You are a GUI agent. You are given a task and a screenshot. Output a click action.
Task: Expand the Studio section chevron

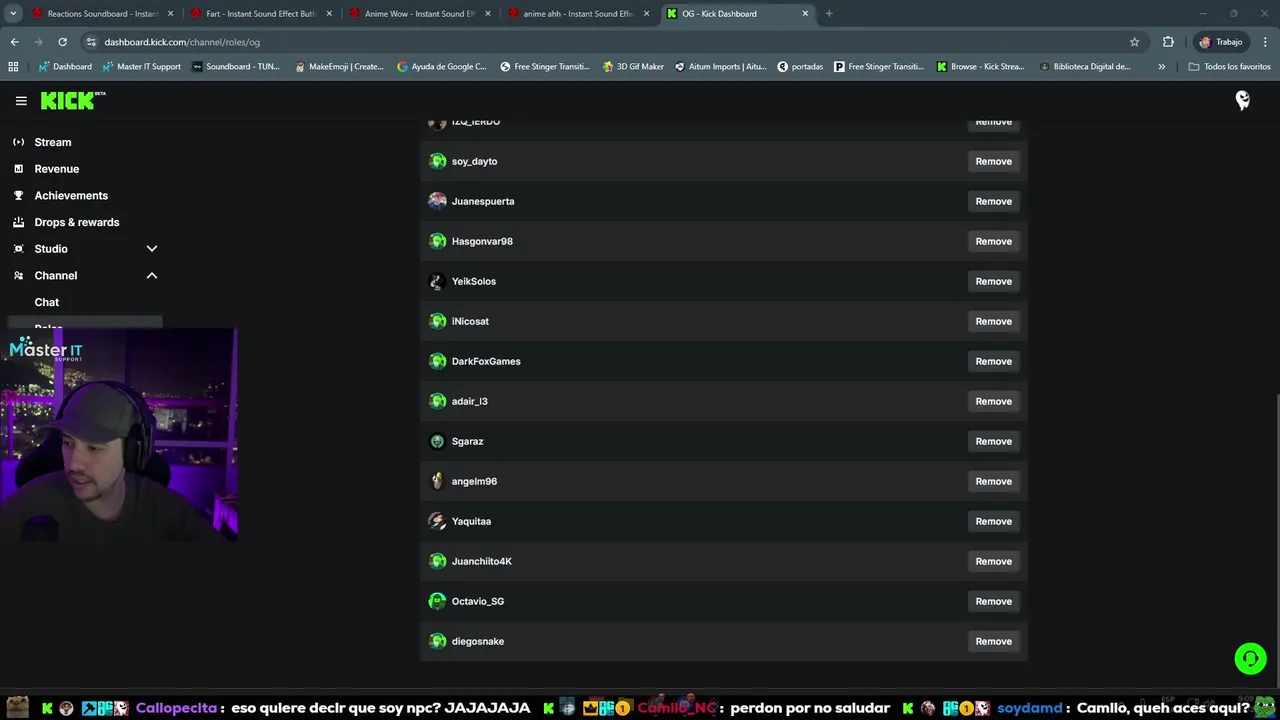pos(152,249)
